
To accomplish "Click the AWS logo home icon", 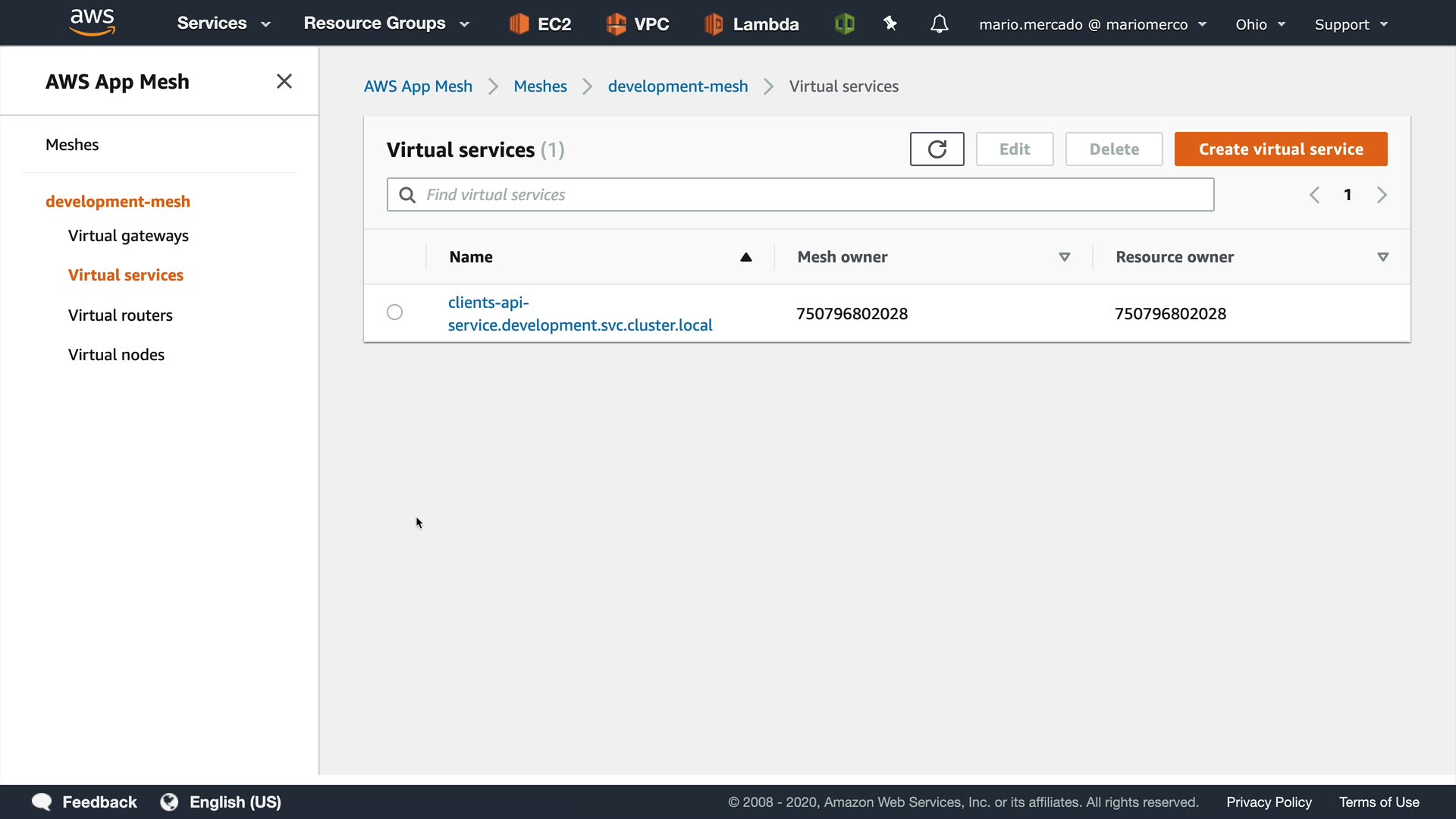I will click(x=92, y=23).
